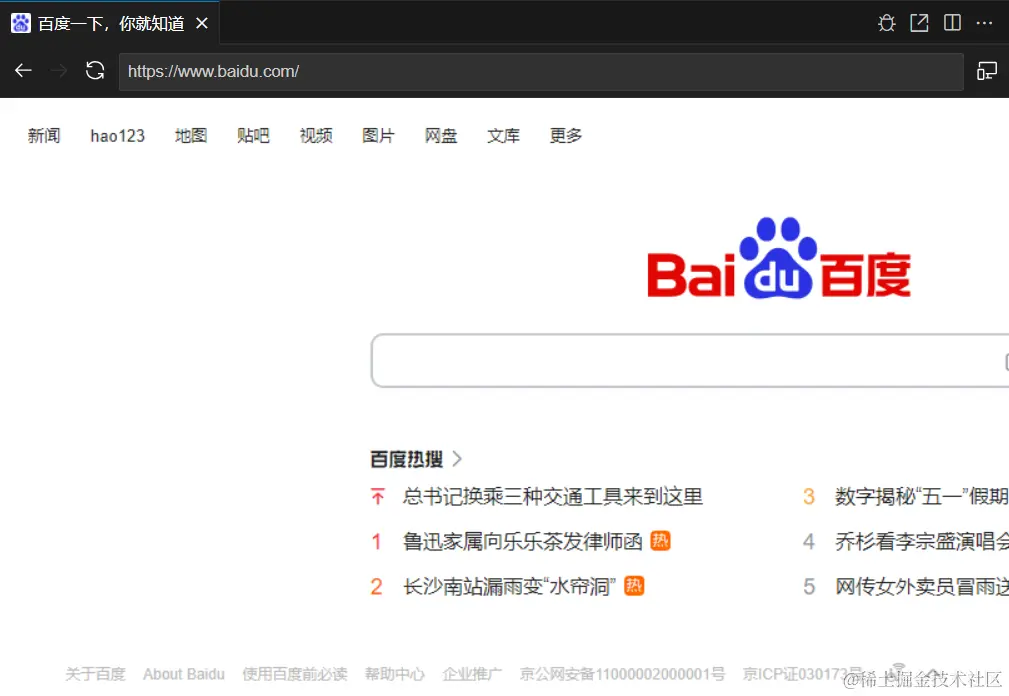Open the 新闻 link
This screenshot has width=1009, height=696.
click(44, 136)
